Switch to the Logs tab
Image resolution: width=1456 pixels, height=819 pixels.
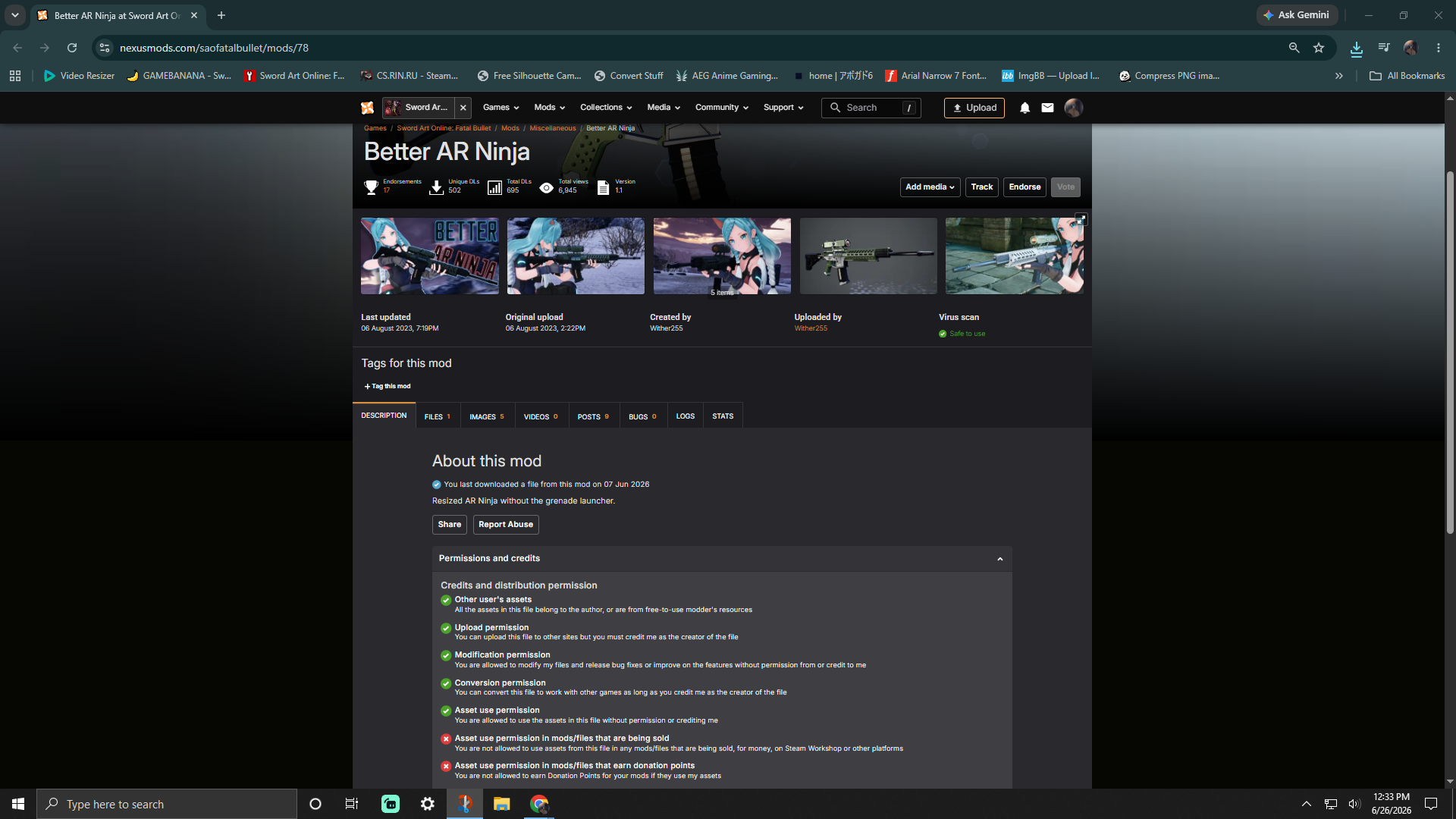click(686, 416)
